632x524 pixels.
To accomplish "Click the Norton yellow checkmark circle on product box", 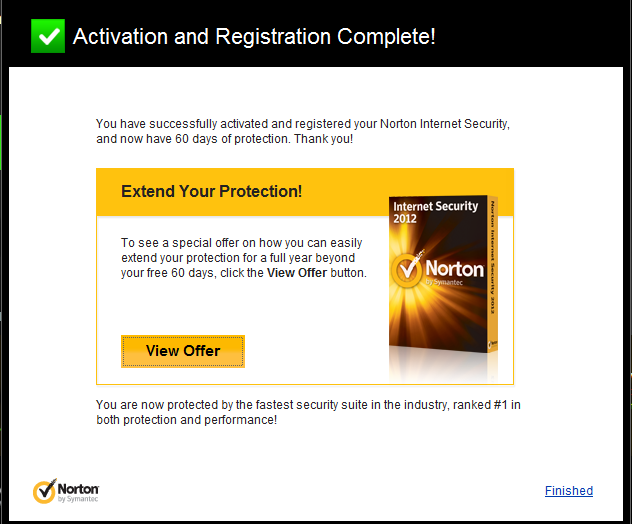I will [x=406, y=270].
